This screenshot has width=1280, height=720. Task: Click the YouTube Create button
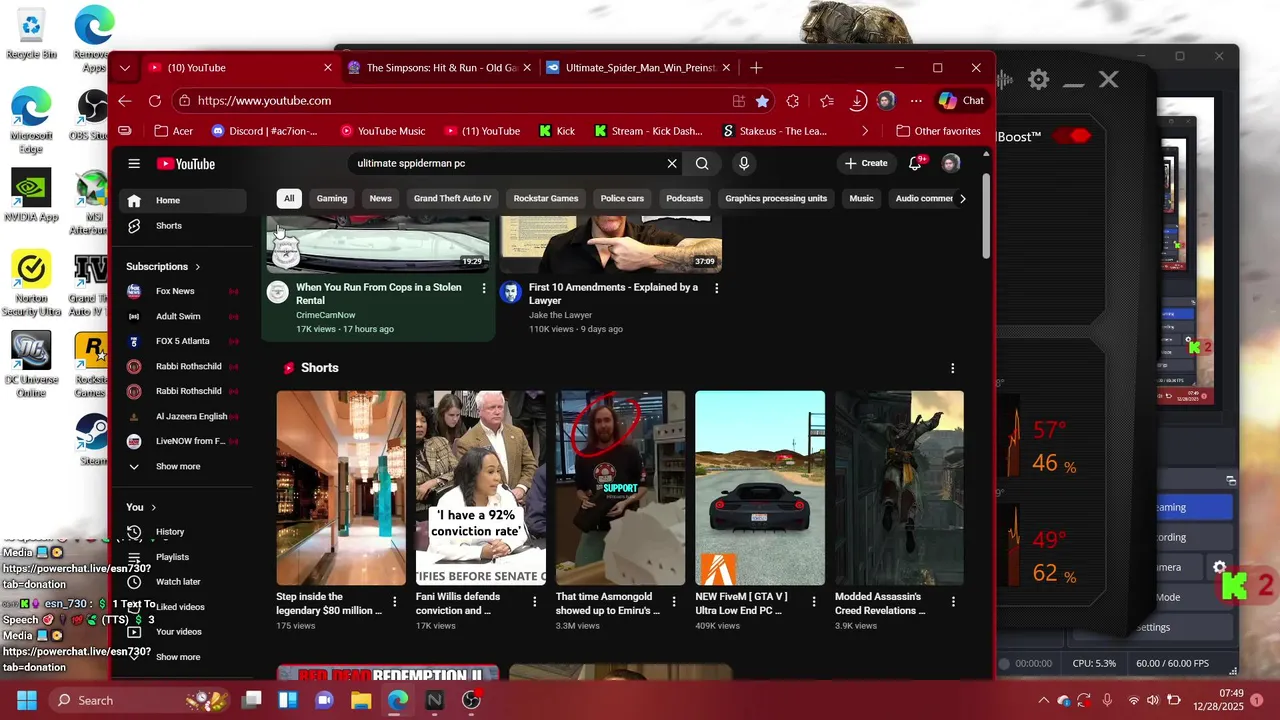coord(866,163)
